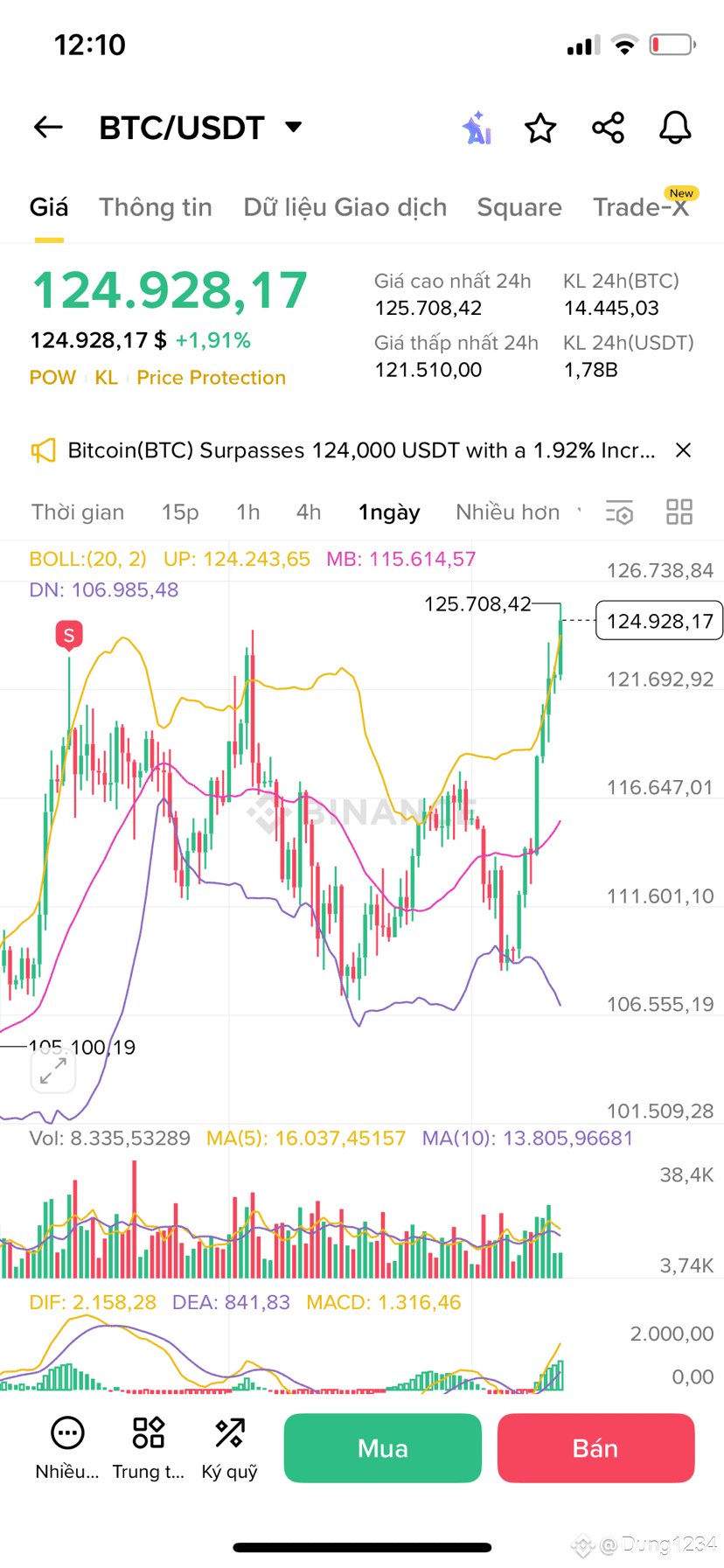
Task: Tap the red Bán button
Action: tap(596, 1448)
